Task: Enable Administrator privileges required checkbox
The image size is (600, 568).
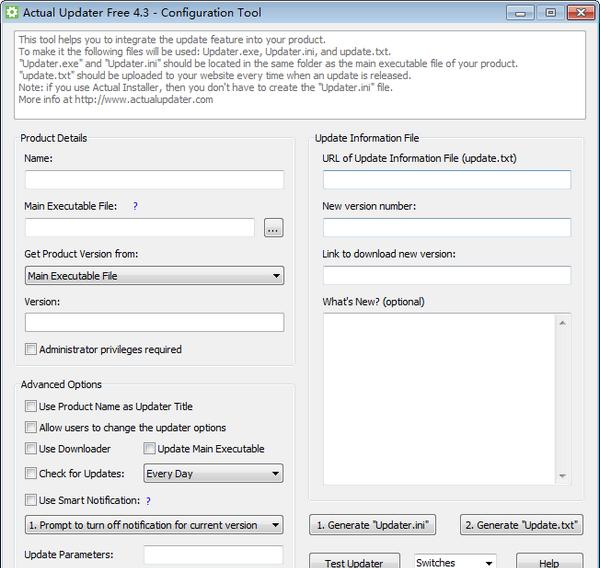Action: coord(31,350)
